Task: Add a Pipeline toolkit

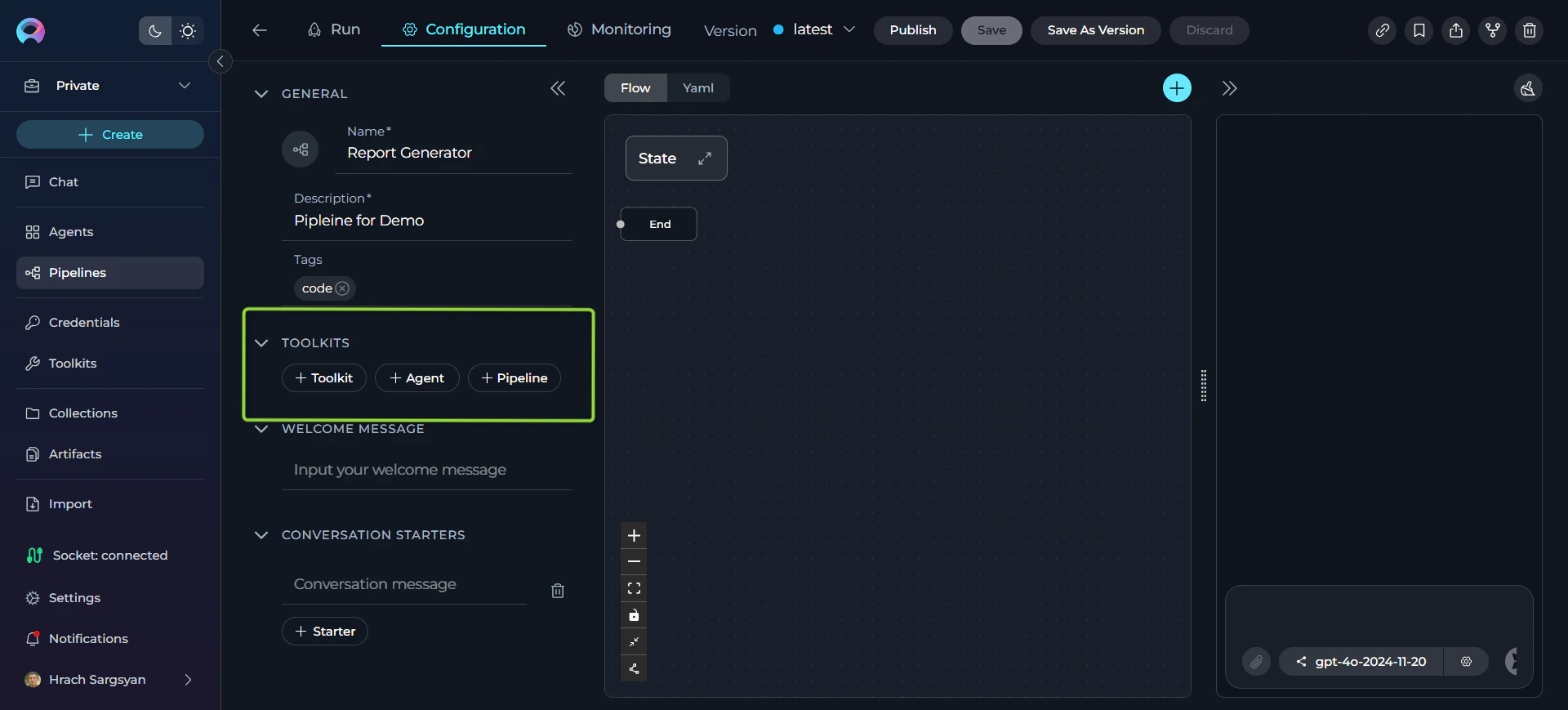Action: 514,378
